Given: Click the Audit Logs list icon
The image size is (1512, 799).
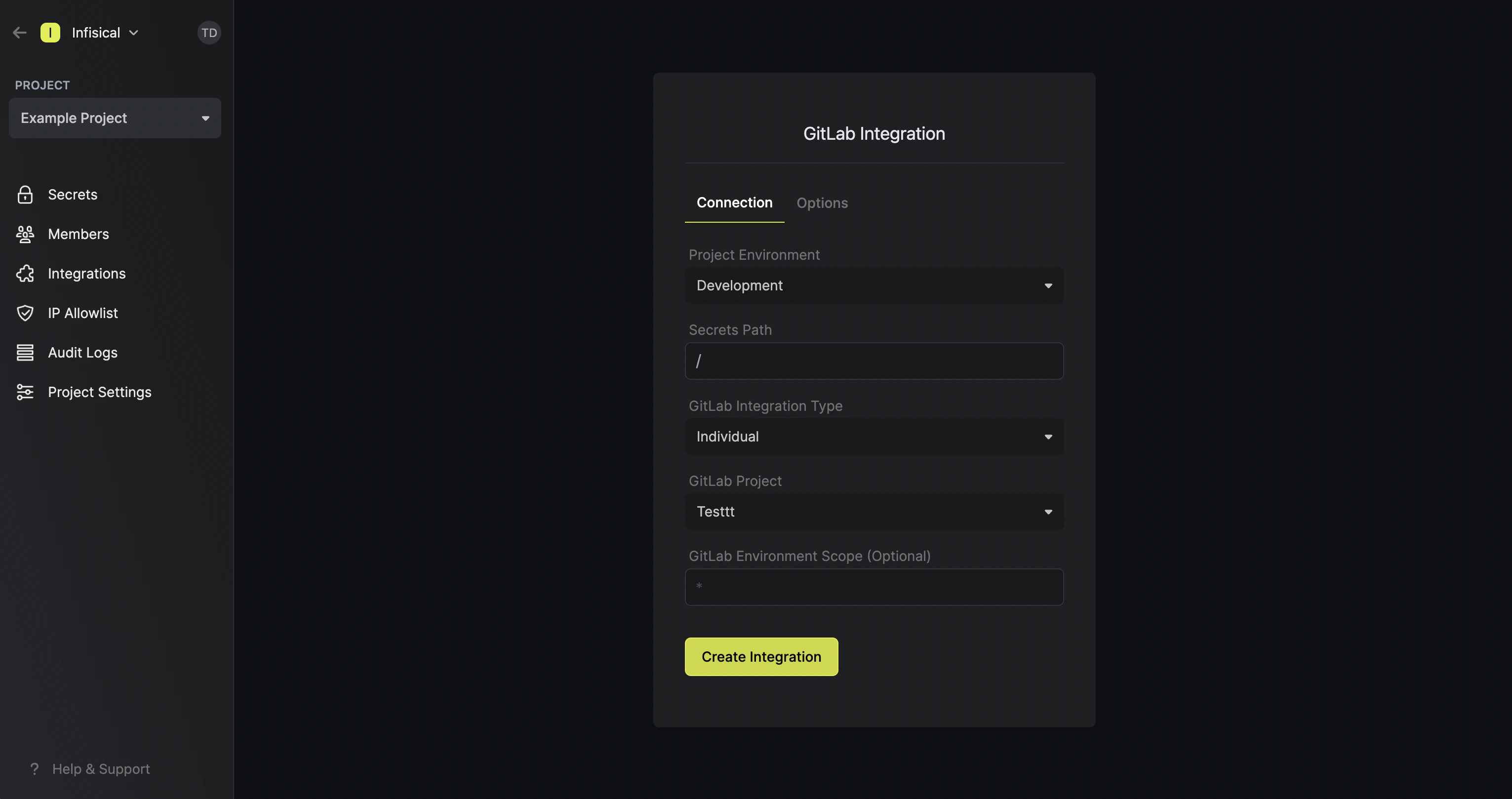Looking at the screenshot, I should tap(25, 352).
